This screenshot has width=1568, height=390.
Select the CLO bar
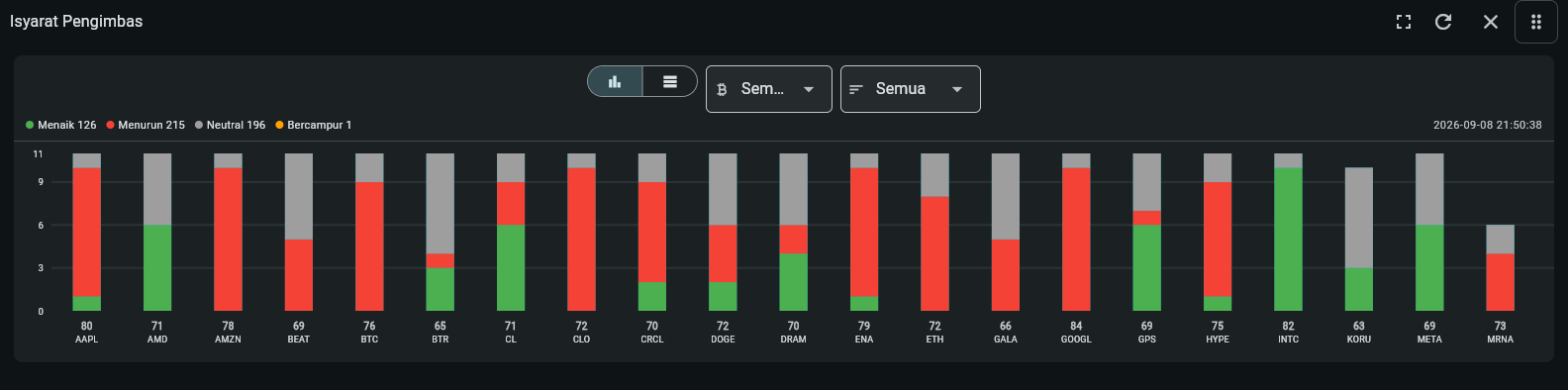[582, 232]
